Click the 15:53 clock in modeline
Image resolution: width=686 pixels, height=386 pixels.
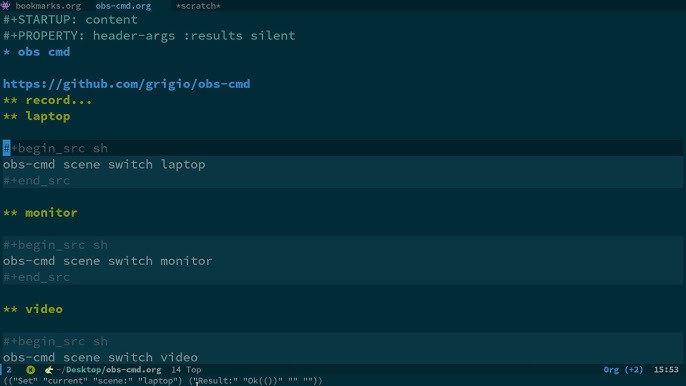coord(666,370)
